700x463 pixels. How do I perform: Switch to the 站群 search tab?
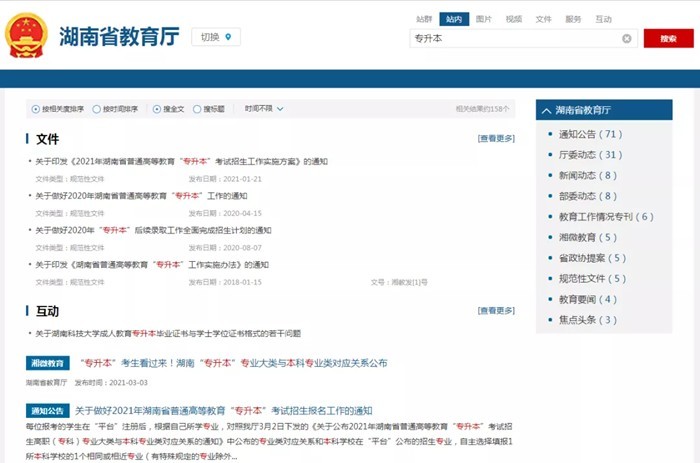(424, 19)
